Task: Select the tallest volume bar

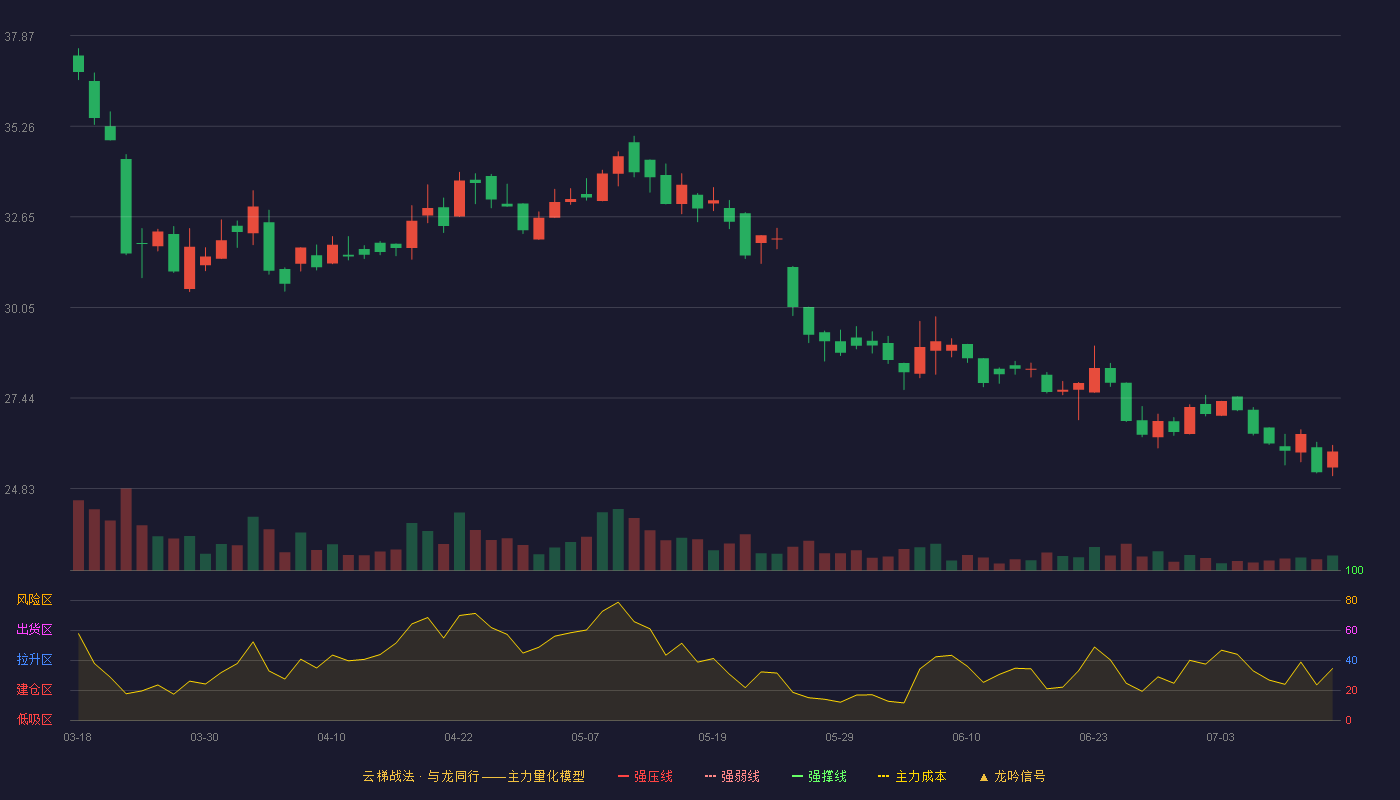Action: (126, 529)
